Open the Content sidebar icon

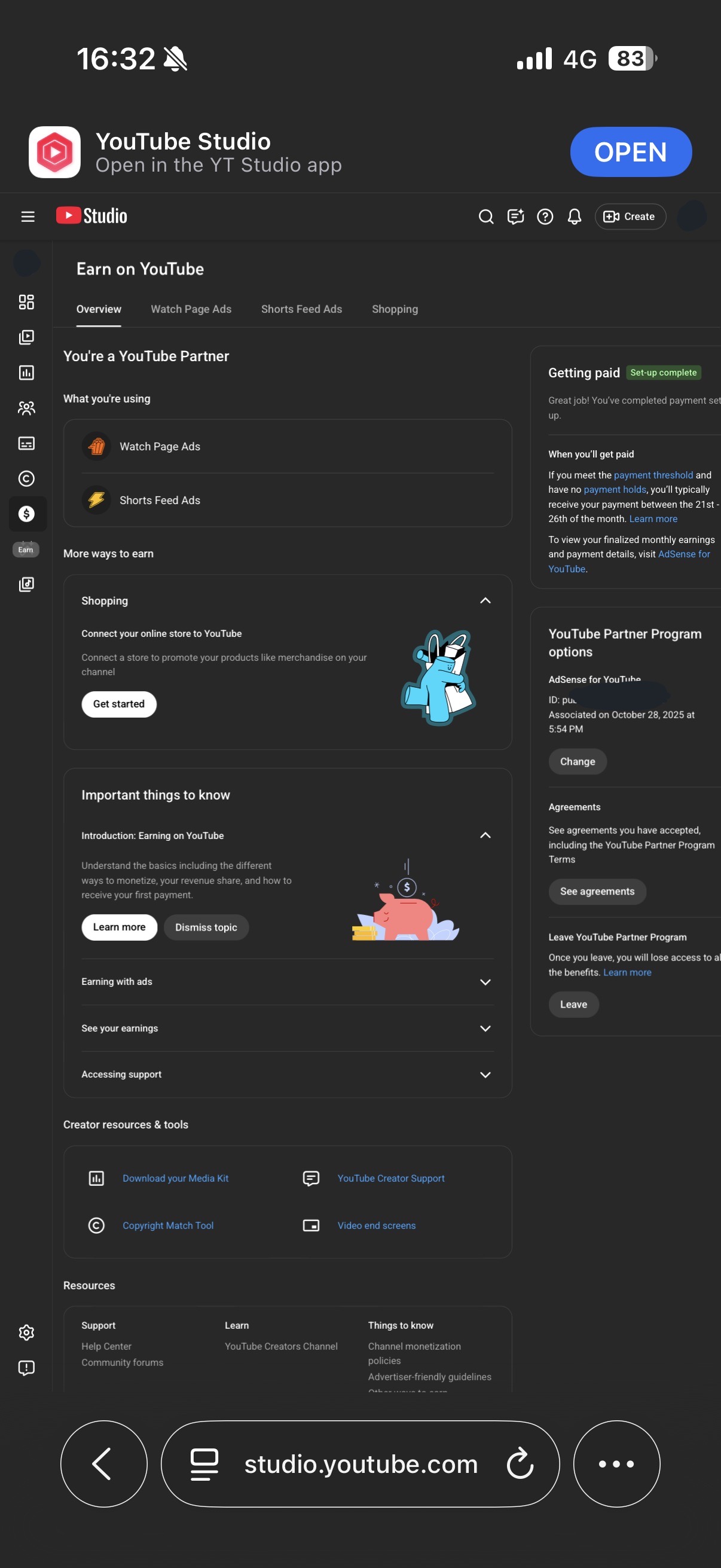point(26,337)
